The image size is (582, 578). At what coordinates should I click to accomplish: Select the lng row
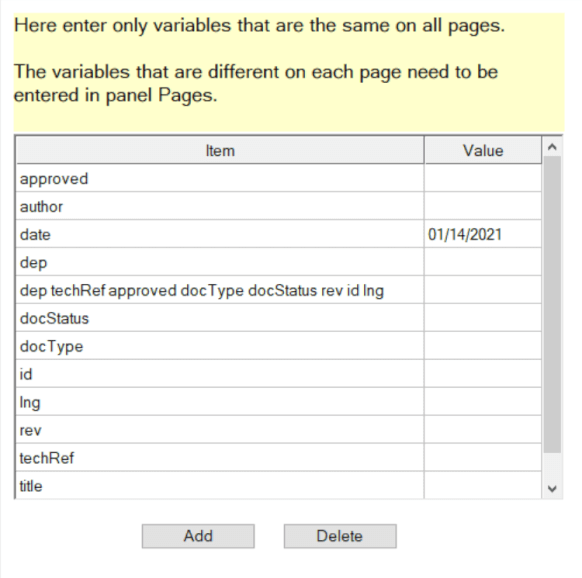coord(279,402)
